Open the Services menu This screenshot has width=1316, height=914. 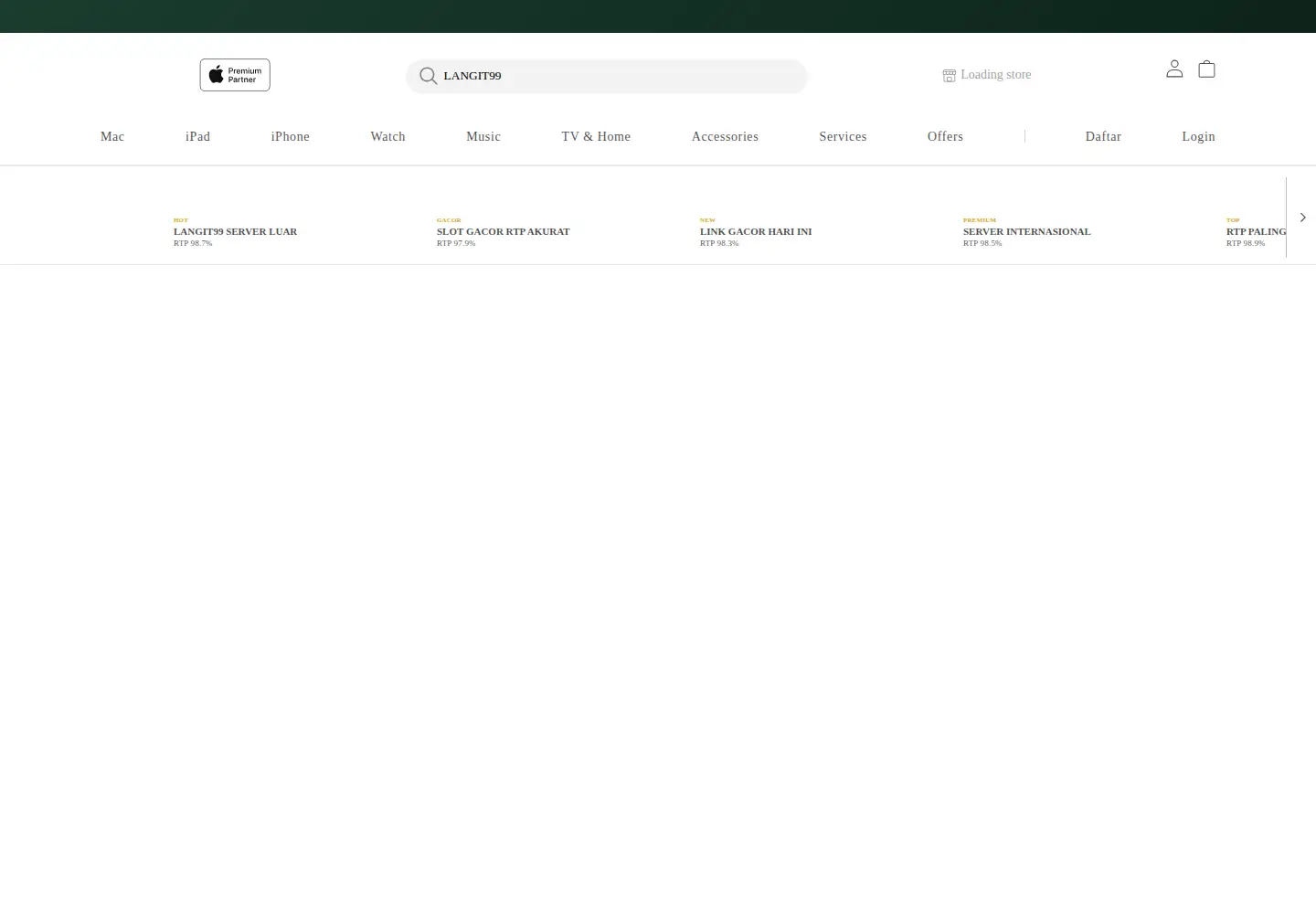click(x=843, y=136)
